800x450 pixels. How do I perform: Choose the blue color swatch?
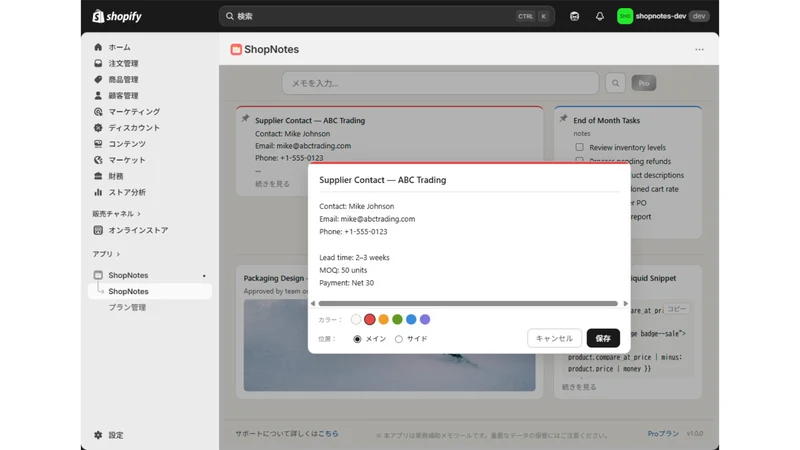pyautogui.click(x=411, y=319)
